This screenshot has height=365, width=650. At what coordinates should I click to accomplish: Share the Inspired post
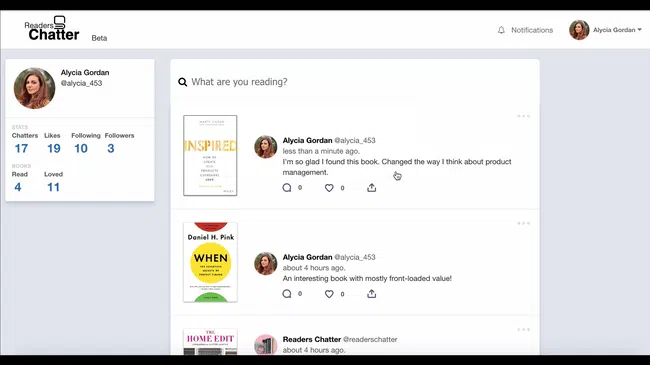point(371,187)
